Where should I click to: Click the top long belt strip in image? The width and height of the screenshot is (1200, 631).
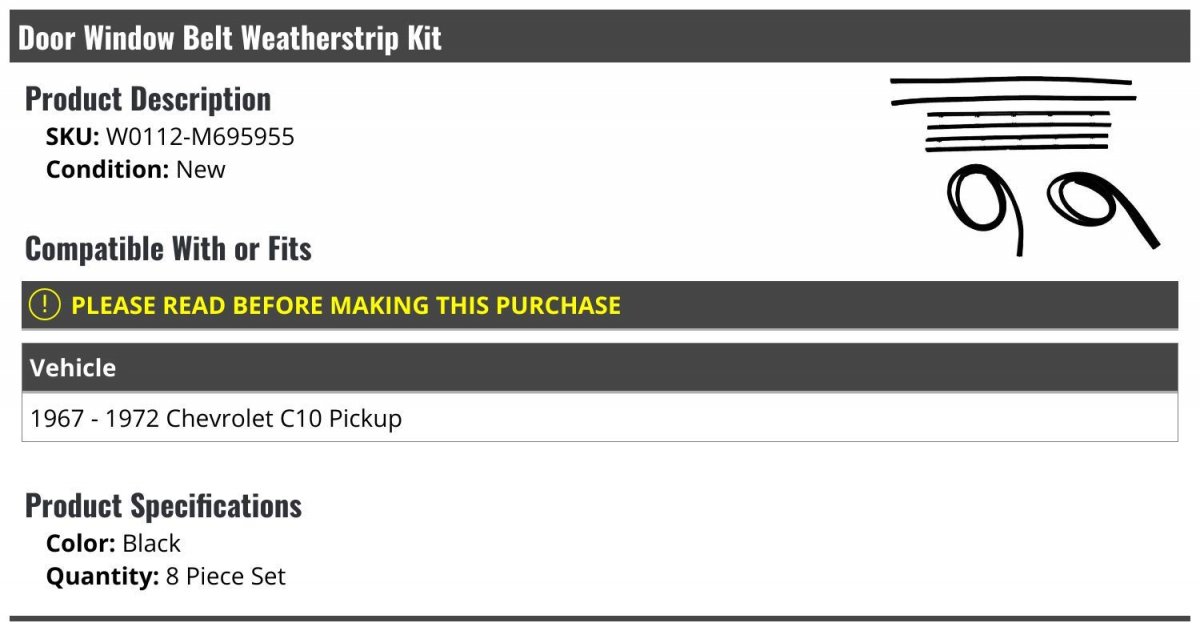[1010, 80]
